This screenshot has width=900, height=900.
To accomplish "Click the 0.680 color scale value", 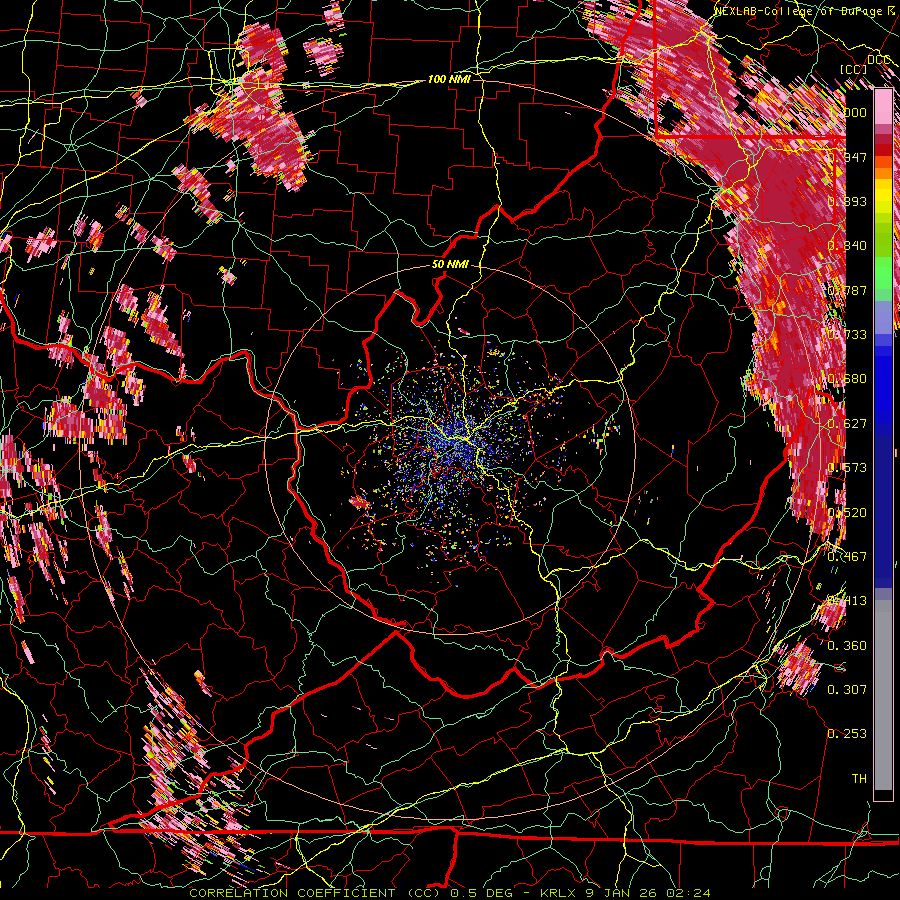I will point(847,379).
